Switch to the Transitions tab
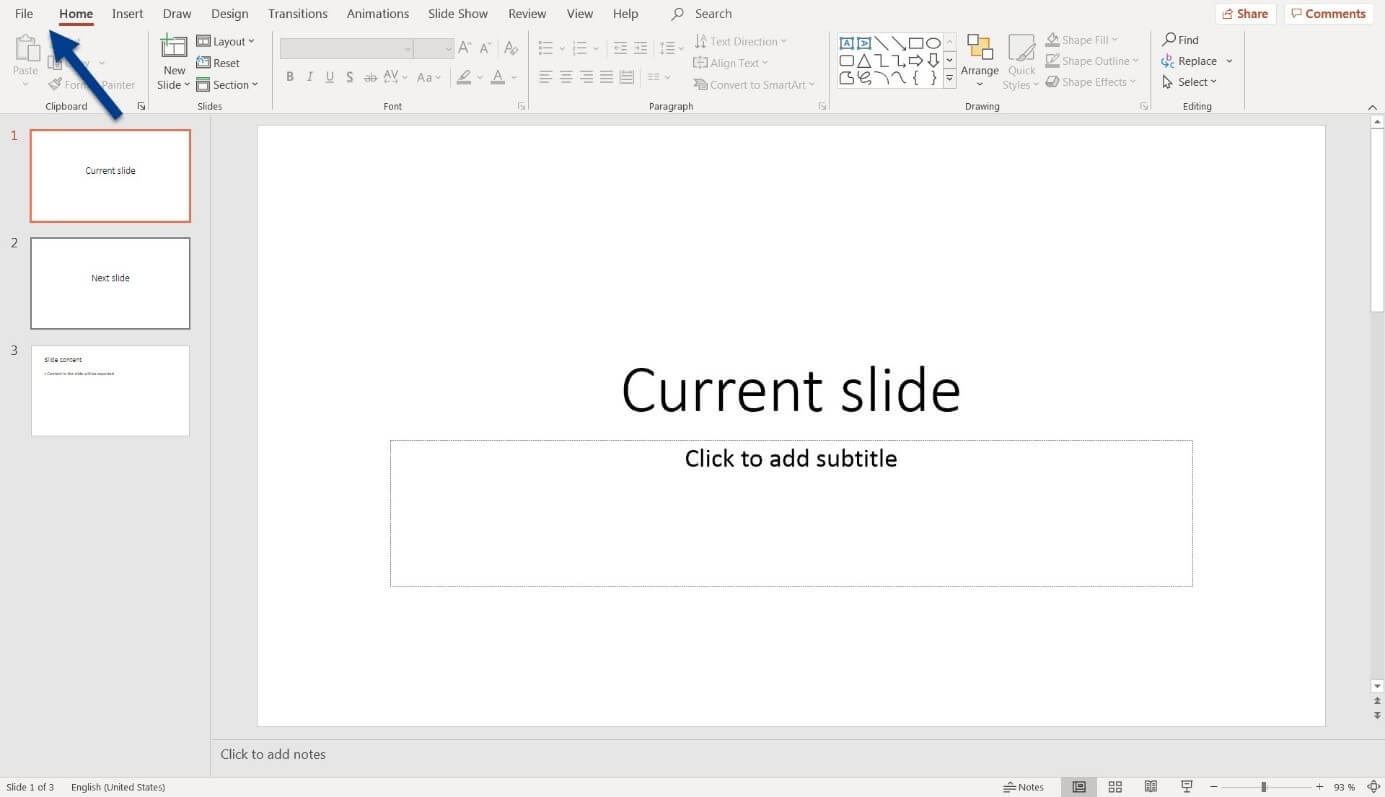The image size is (1385, 797). pos(297,14)
